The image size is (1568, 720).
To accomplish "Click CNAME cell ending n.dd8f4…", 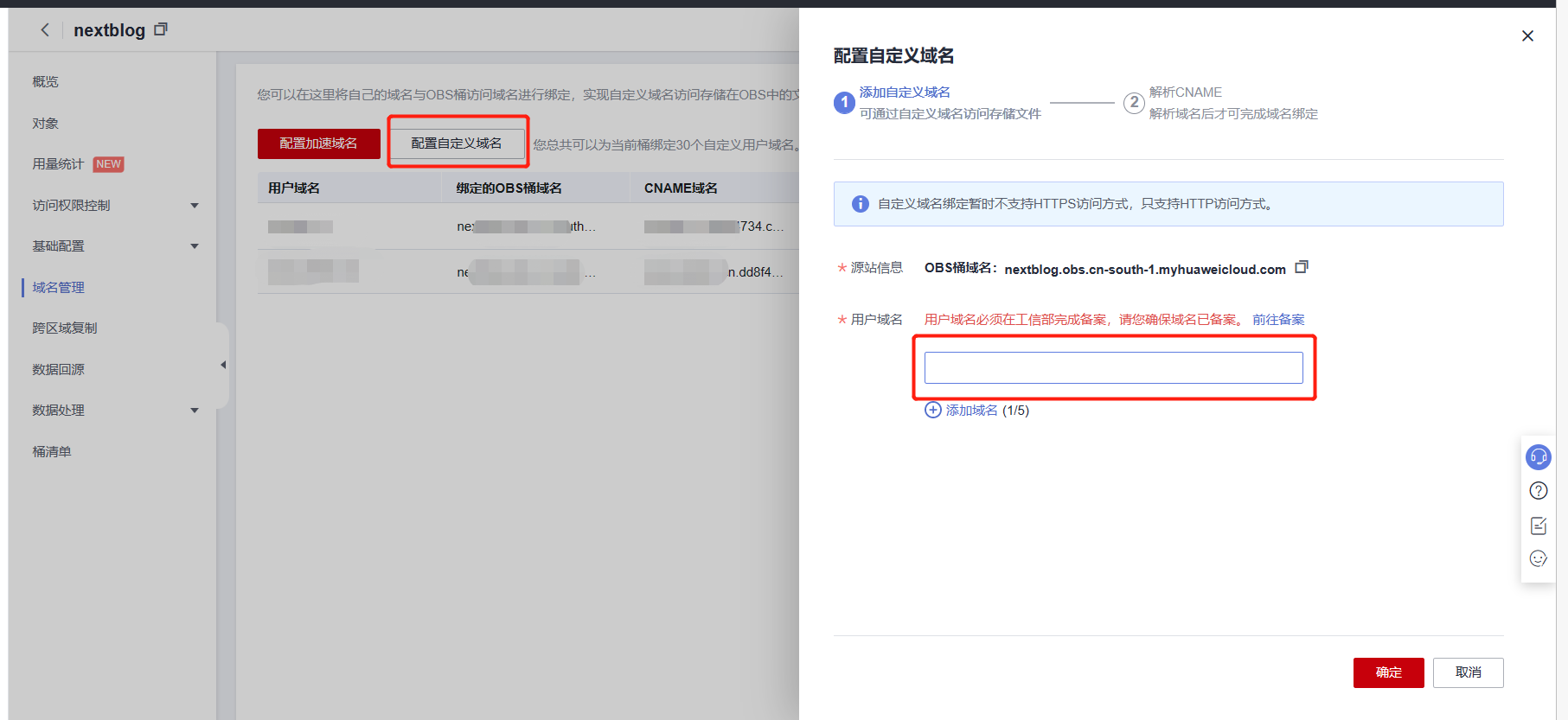I will [x=714, y=272].
